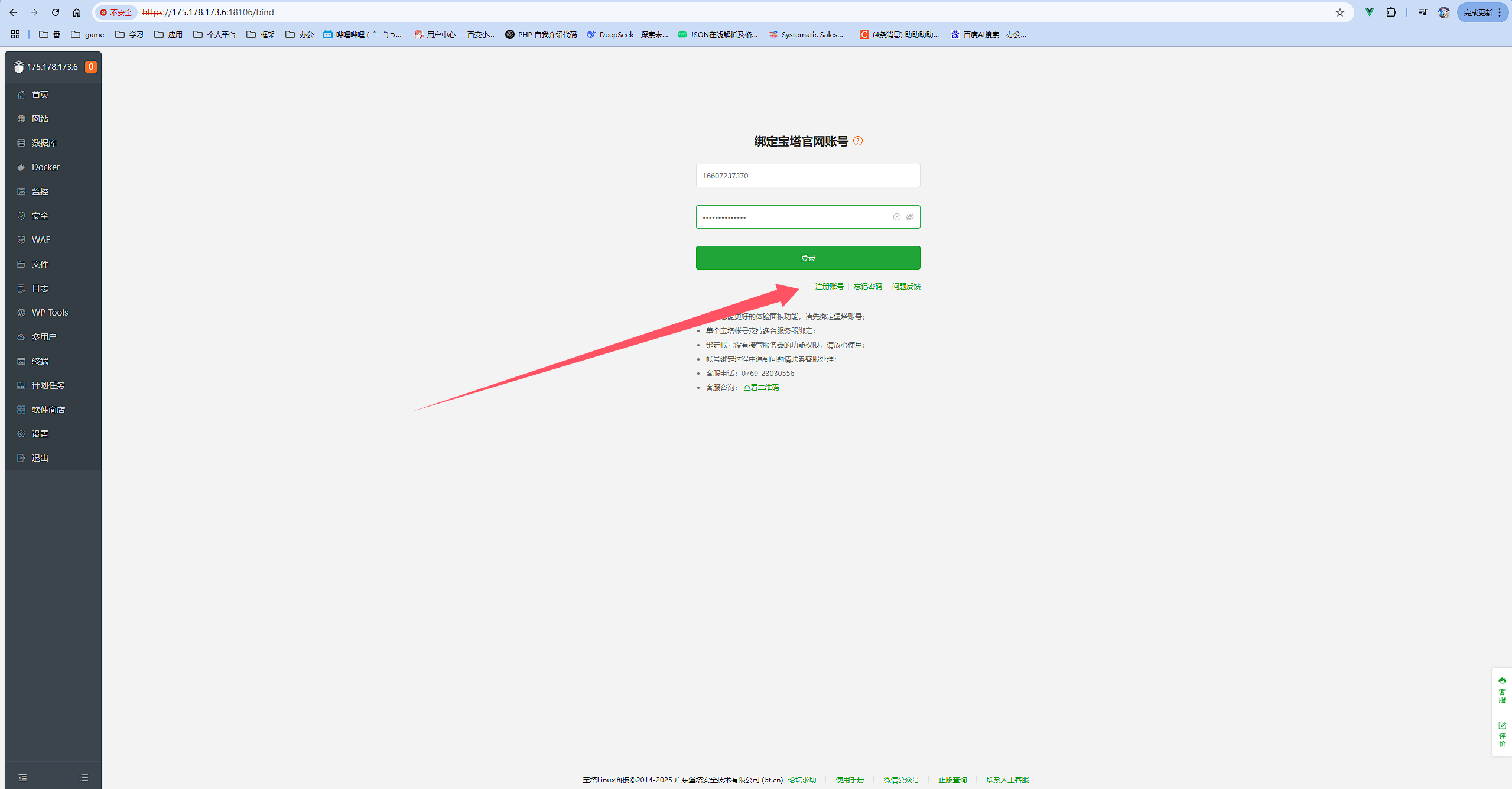Screen dimensions: 1512x789
Task: Open the Docker sidebar menu
Action: (45, 167)
